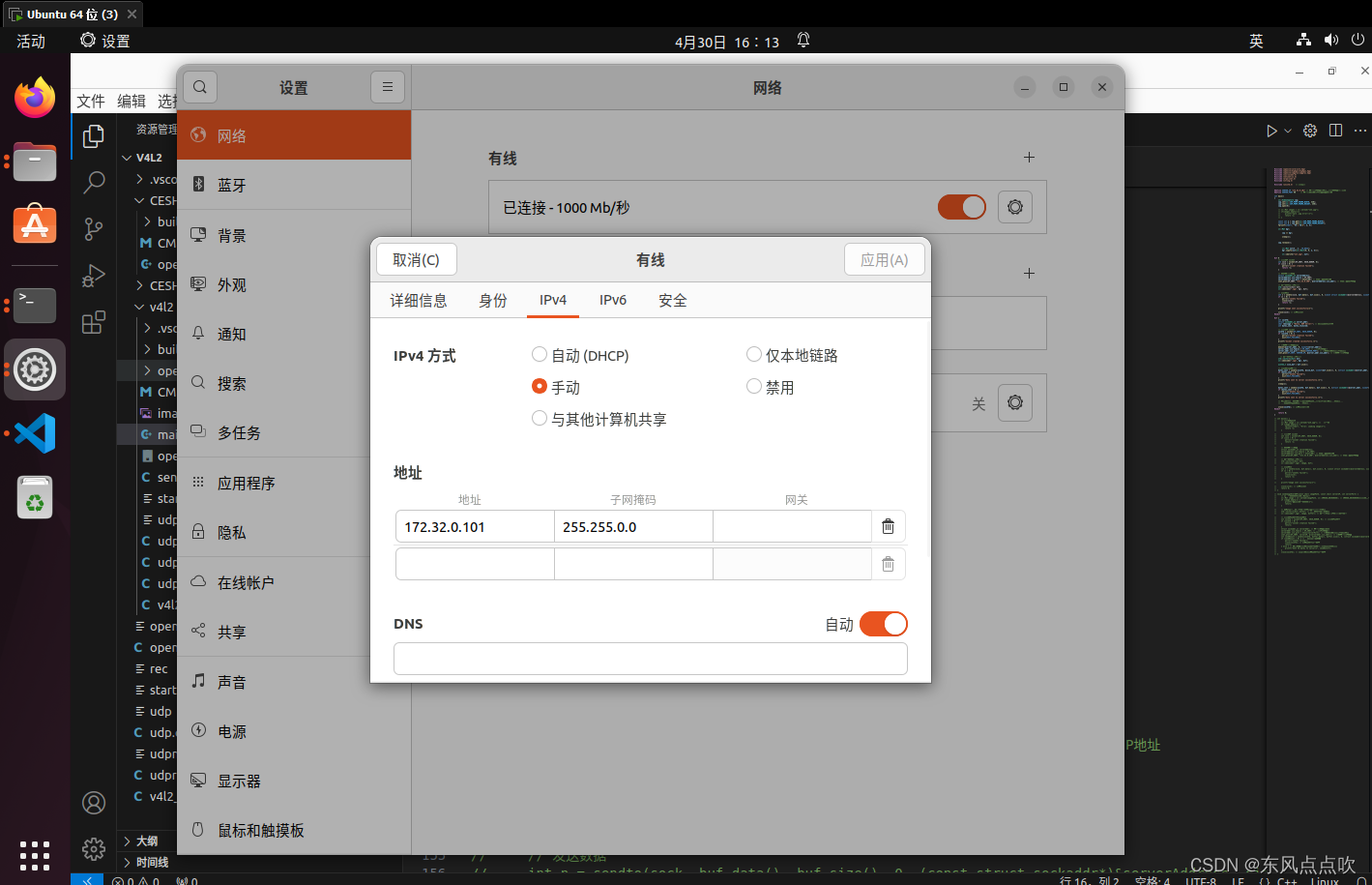Viewport: 1372px width, 885px height.
Task: Open the 声音 settings category
Action: point(294,682)
